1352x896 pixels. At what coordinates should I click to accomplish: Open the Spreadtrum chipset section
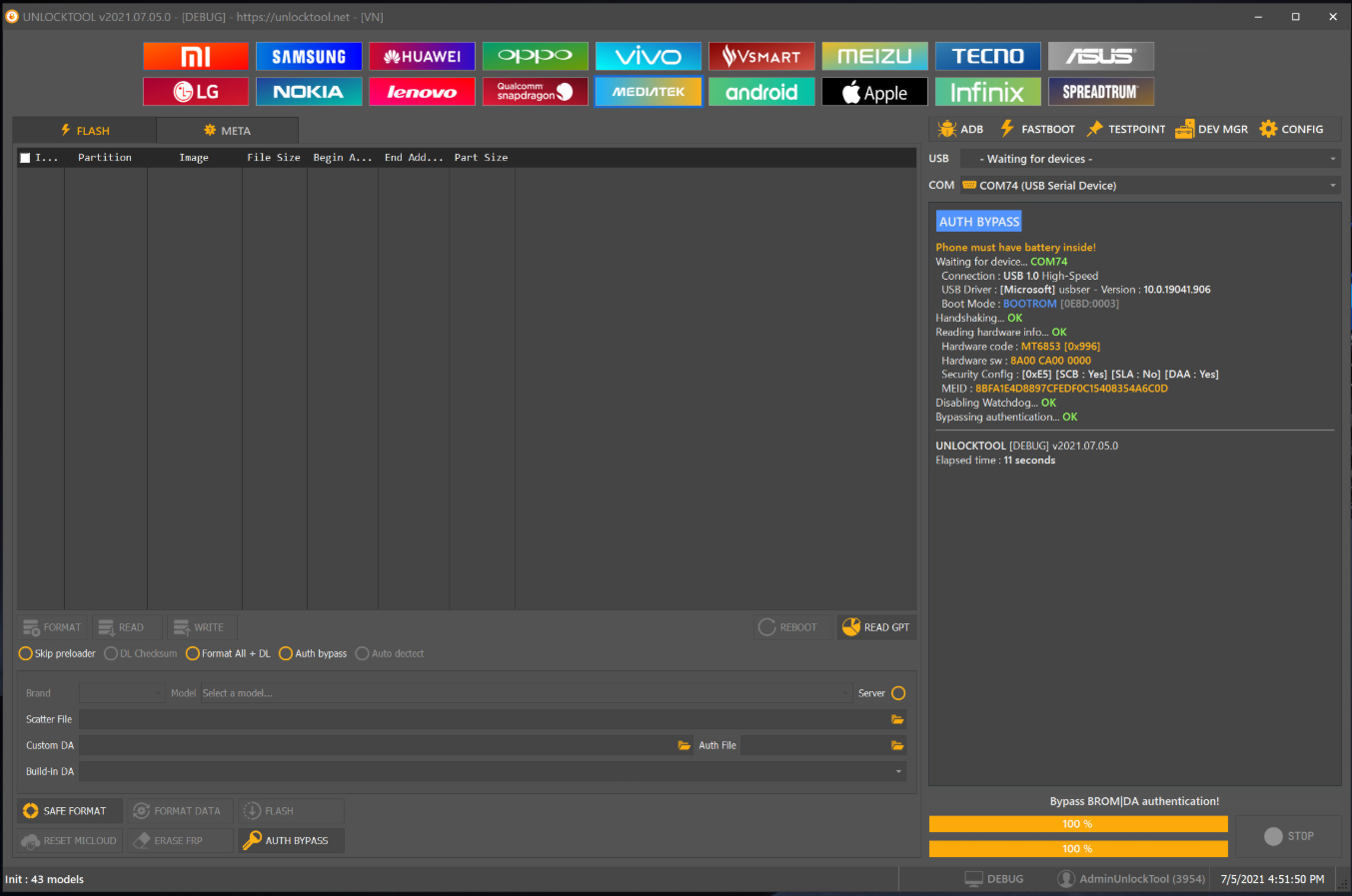coord(1101,92)
